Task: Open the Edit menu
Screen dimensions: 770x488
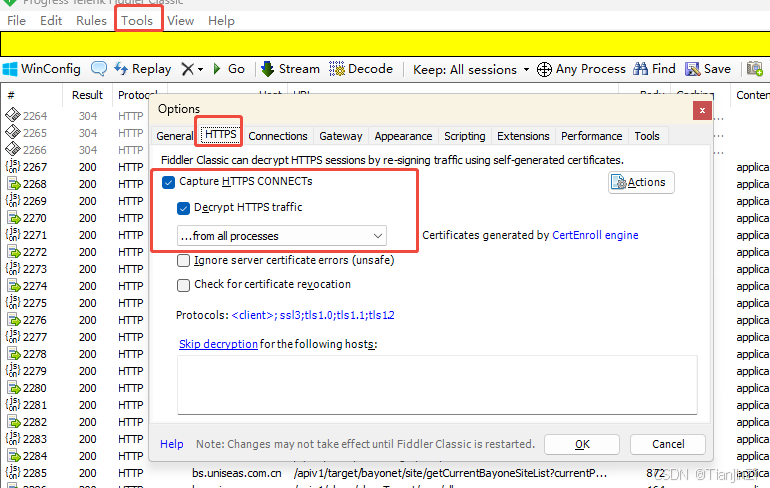Action: pos(51,21)
